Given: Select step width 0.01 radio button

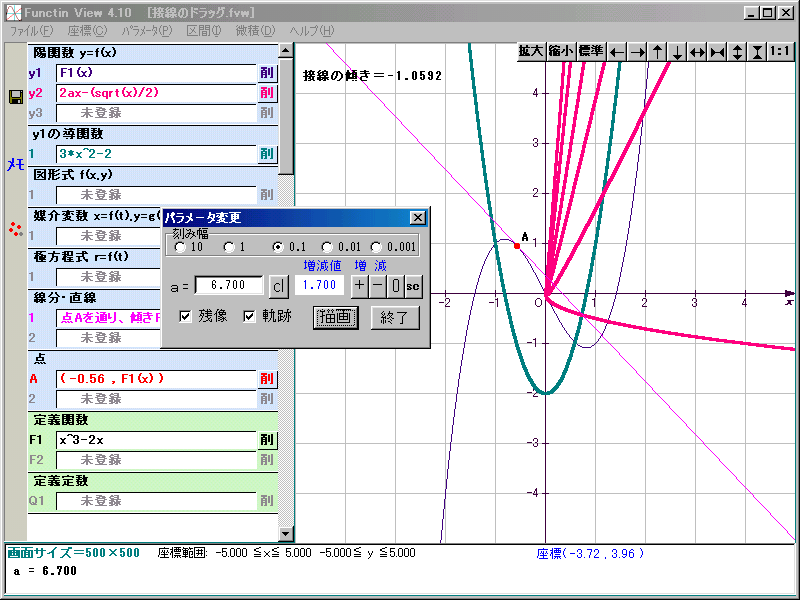Looking at the screenshot, I should 327,247.
